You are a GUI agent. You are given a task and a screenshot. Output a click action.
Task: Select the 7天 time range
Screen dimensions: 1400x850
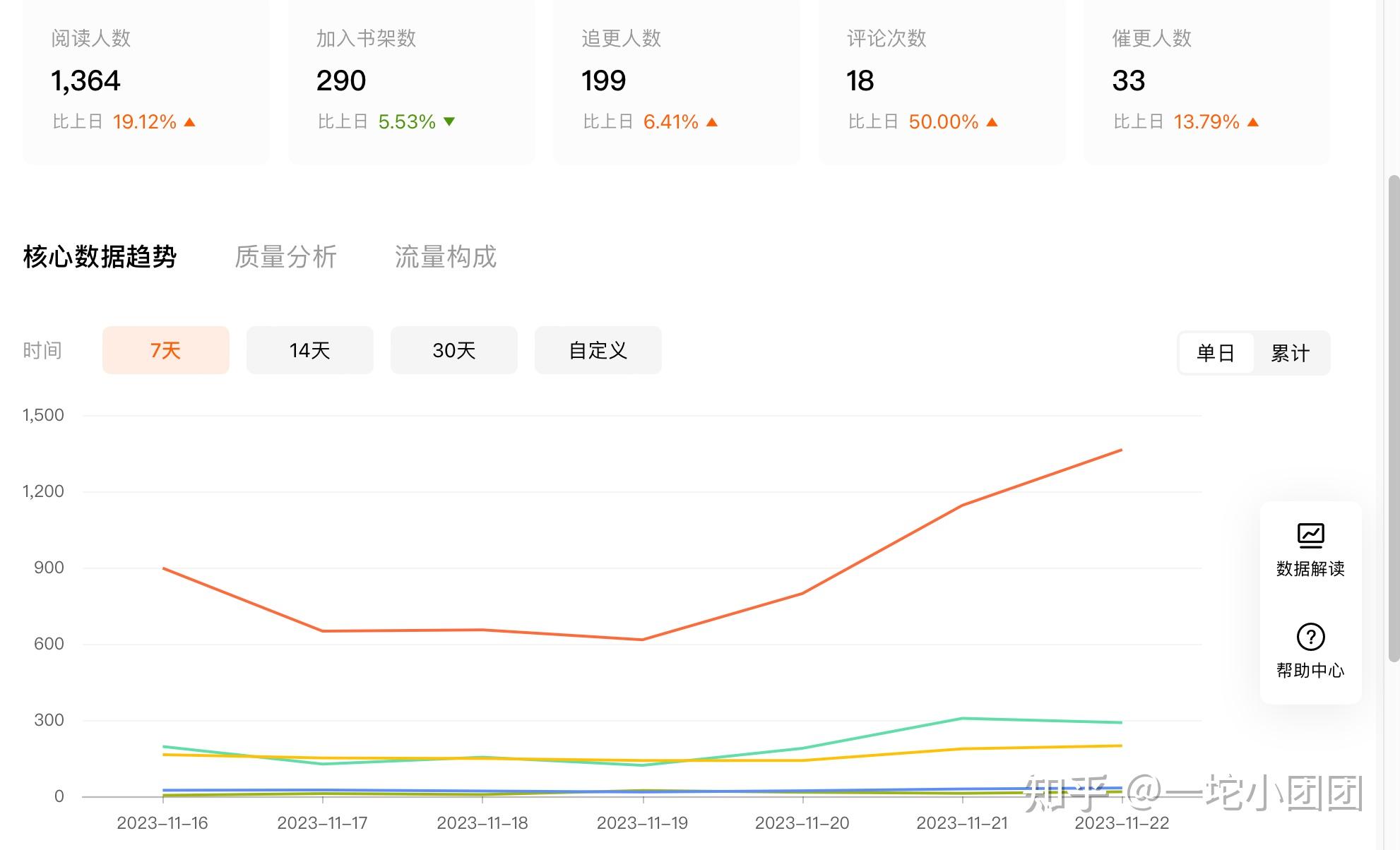166,350
